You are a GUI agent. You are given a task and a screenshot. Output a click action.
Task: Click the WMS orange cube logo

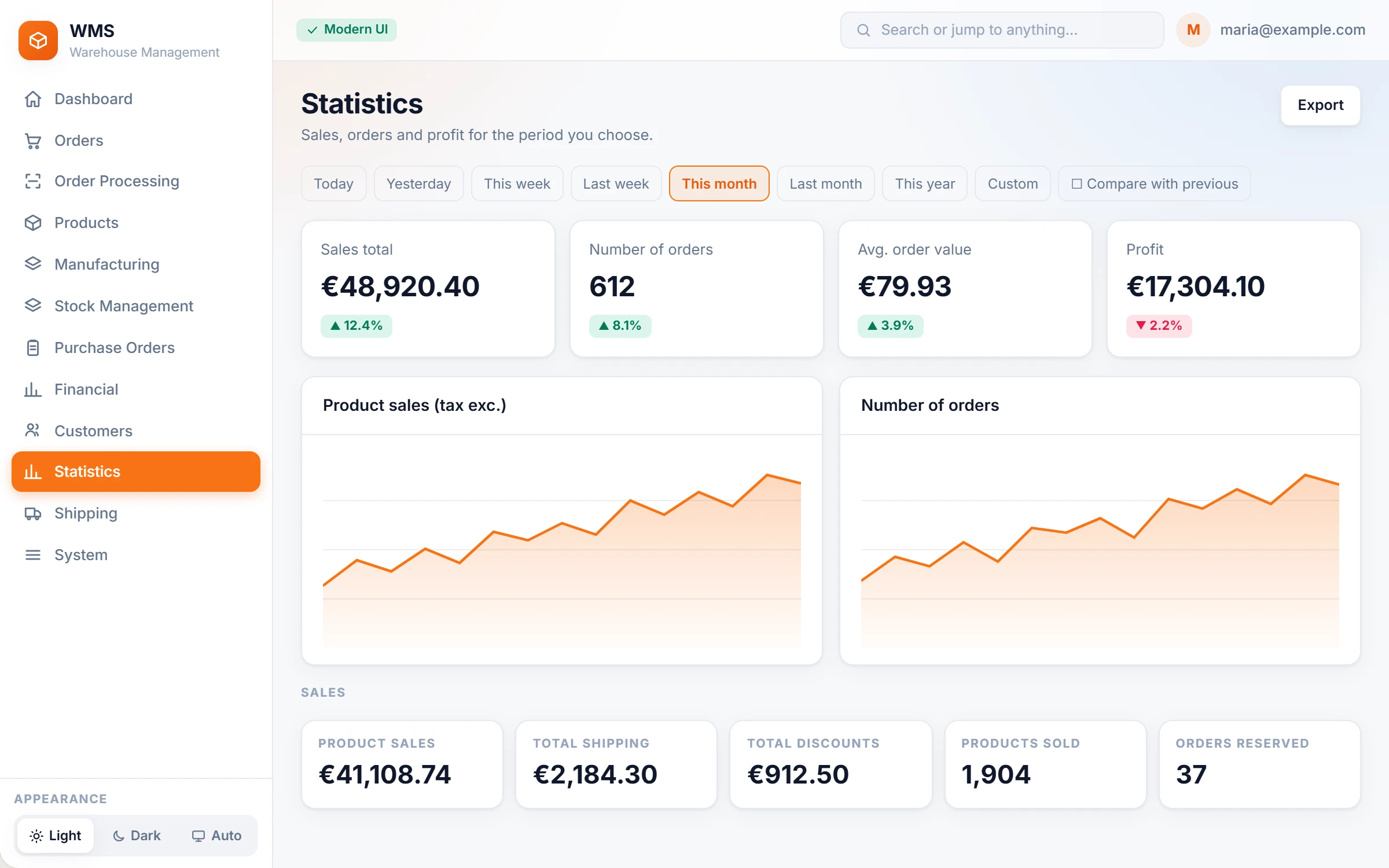point(38,41)
